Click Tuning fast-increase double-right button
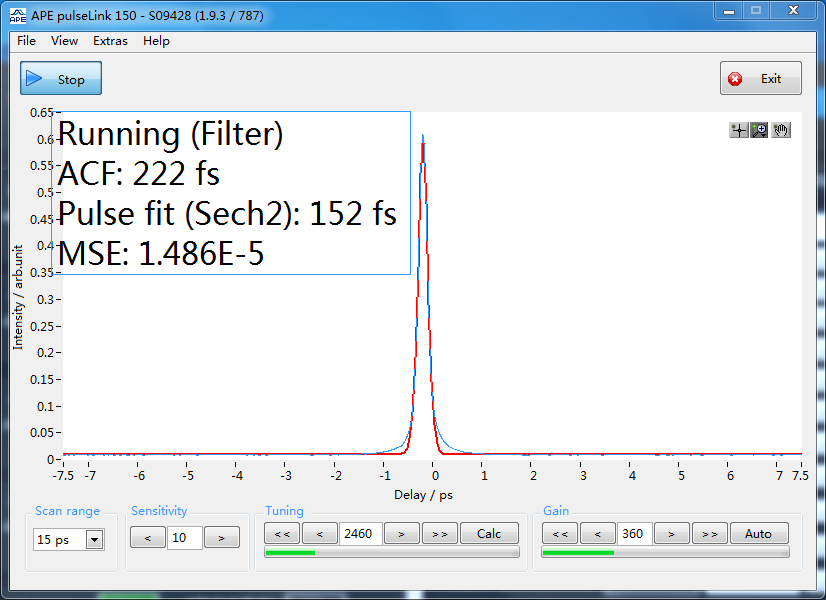The image size is (826, 600). tap(440, 534)
